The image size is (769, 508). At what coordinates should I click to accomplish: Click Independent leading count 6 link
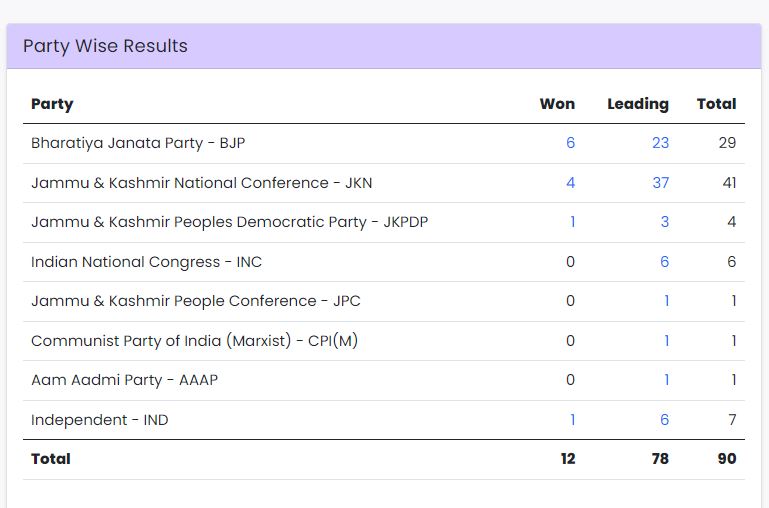tap(665, 420)
